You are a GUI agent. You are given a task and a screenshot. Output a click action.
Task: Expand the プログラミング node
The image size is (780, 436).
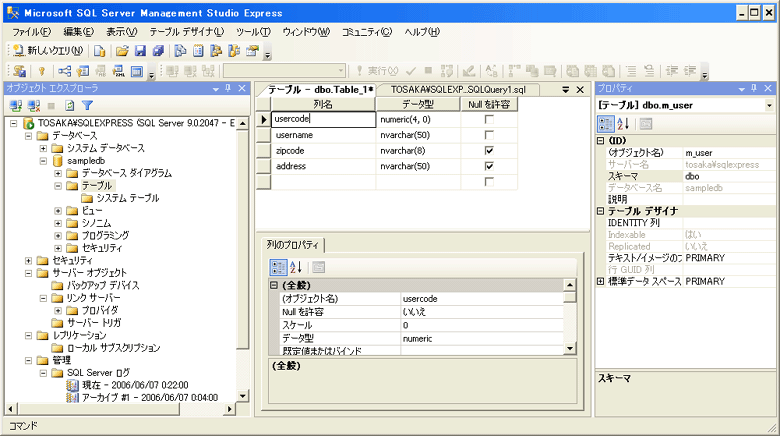coord(58,235)
